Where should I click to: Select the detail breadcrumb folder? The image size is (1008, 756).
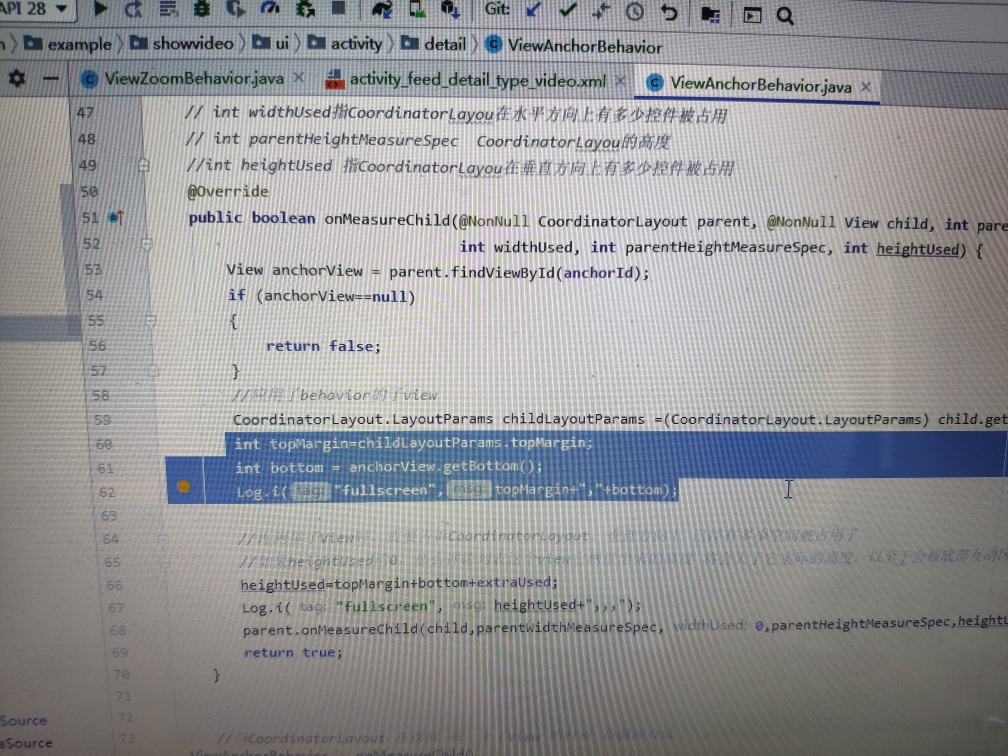point(434,44)
